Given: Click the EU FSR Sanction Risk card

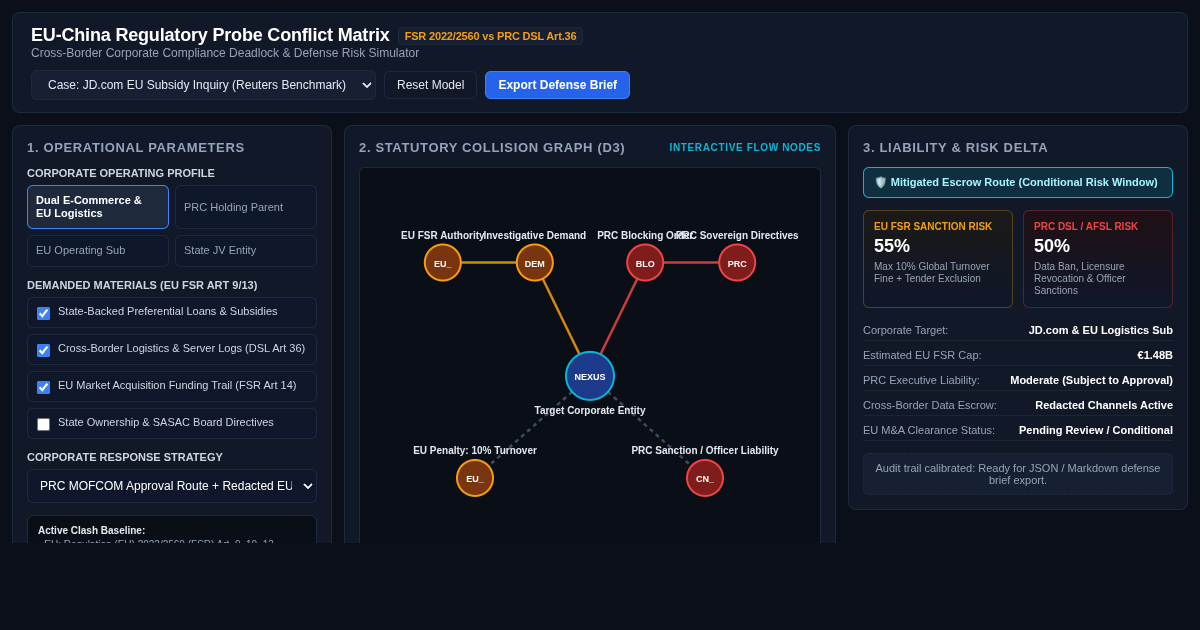Looking at the screenshot, I should (938, 259).
